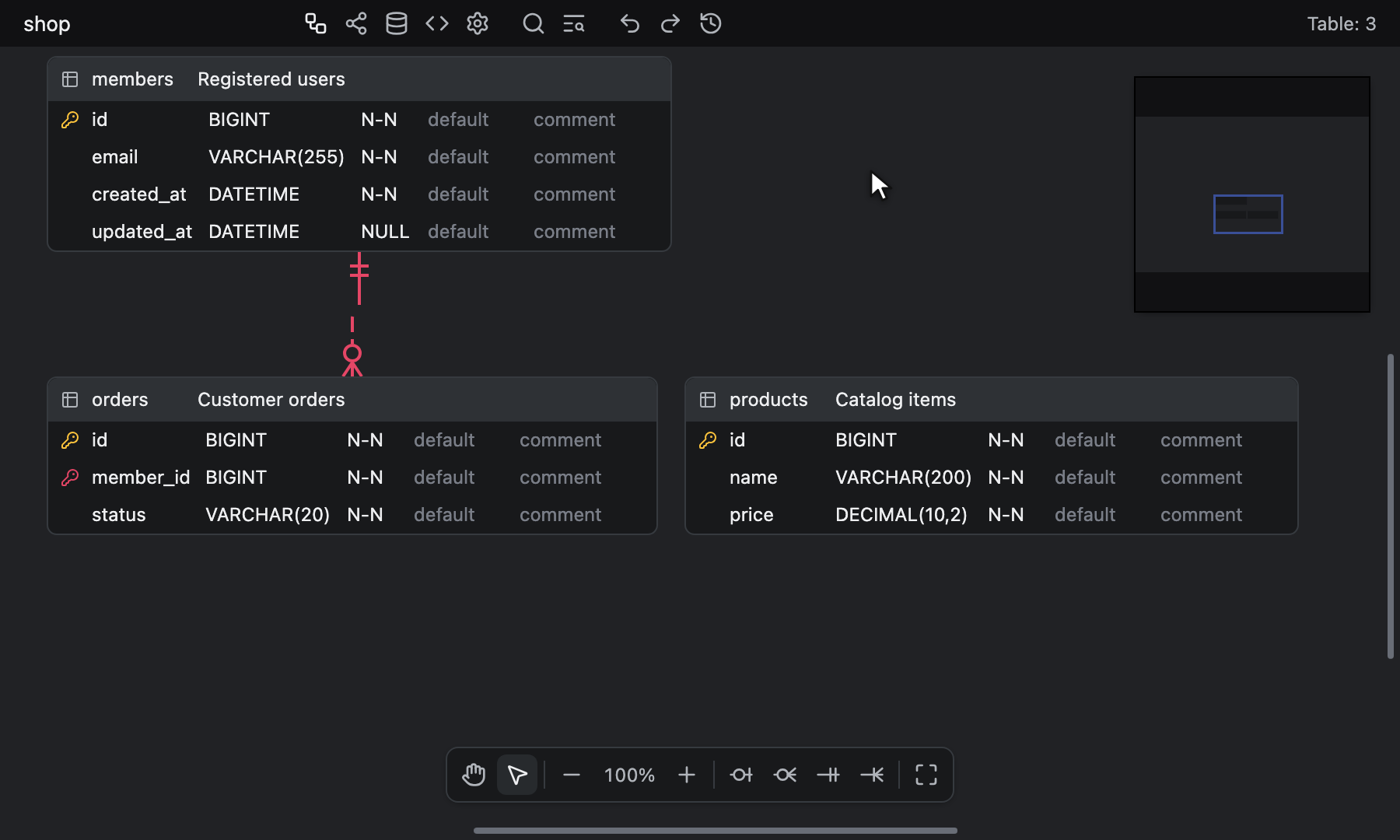The height and width of the screenshot is (840, 1400).
Task: Select the pointer cursor tool
Action: coord(517,775)
